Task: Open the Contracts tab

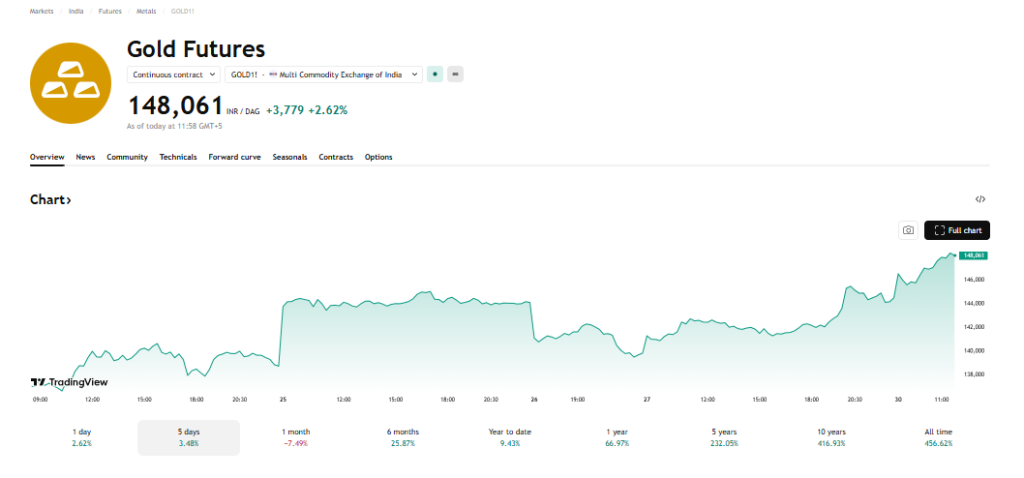Action: pyautogui.click(x=336, y=157)
